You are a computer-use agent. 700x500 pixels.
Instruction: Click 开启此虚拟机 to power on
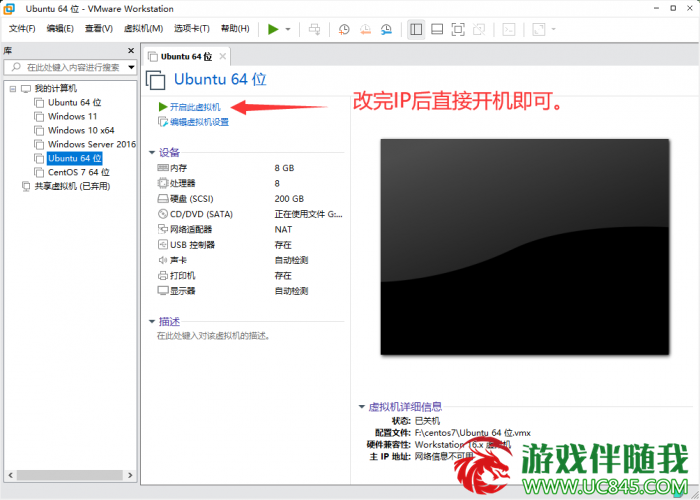(x=195, y=107)
